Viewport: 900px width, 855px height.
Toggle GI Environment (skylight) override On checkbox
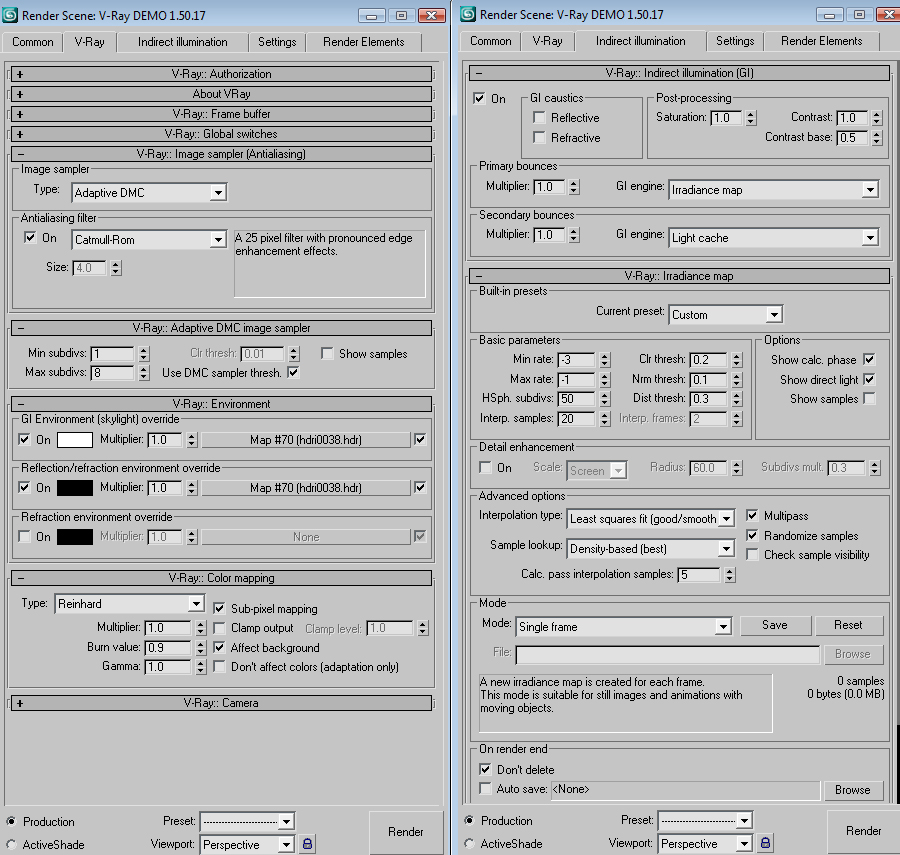(24, 440)
